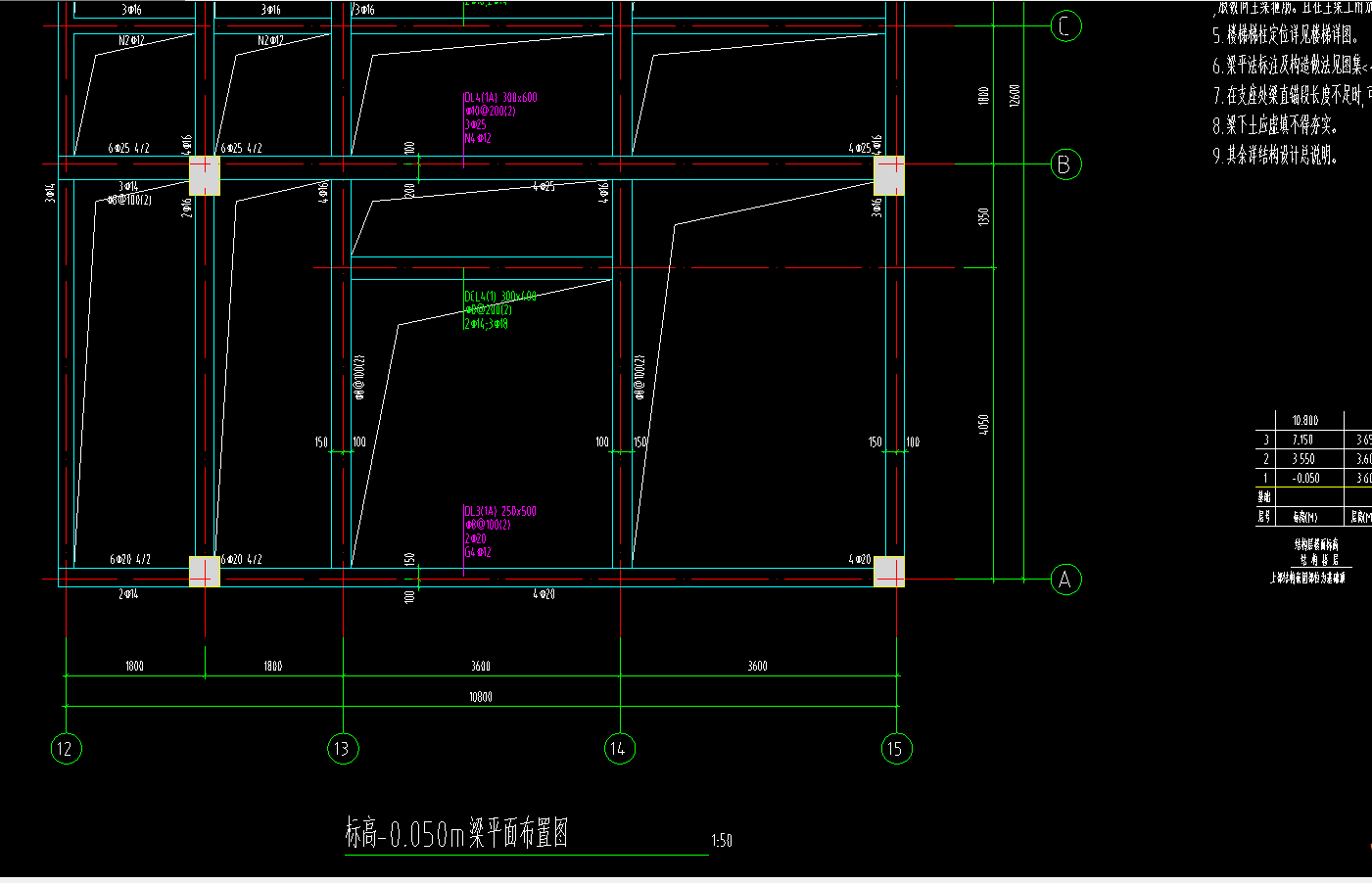The width and height of the screenshot is (1372, 883).
Task: Select 6Φ20 4/2 left of axis A column
Action: pos(129,560)
